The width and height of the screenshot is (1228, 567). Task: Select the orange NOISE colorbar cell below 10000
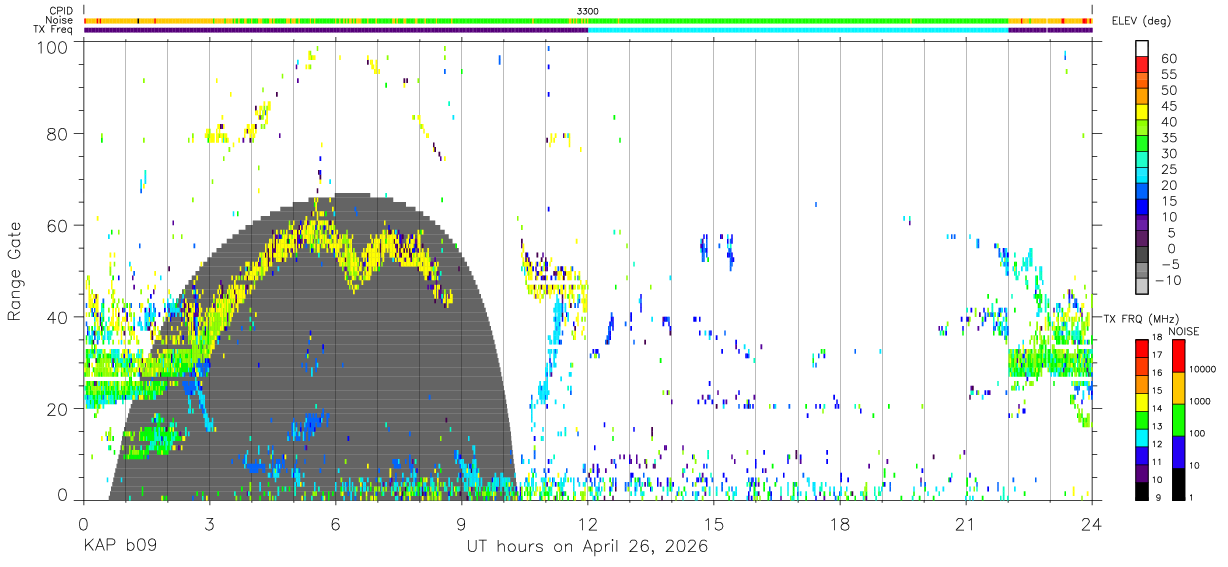coord(1178,388)
